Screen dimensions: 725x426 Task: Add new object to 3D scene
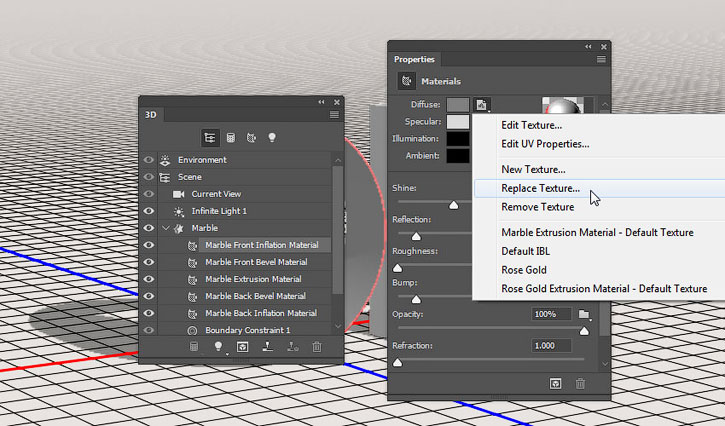(x=242, y=347)
